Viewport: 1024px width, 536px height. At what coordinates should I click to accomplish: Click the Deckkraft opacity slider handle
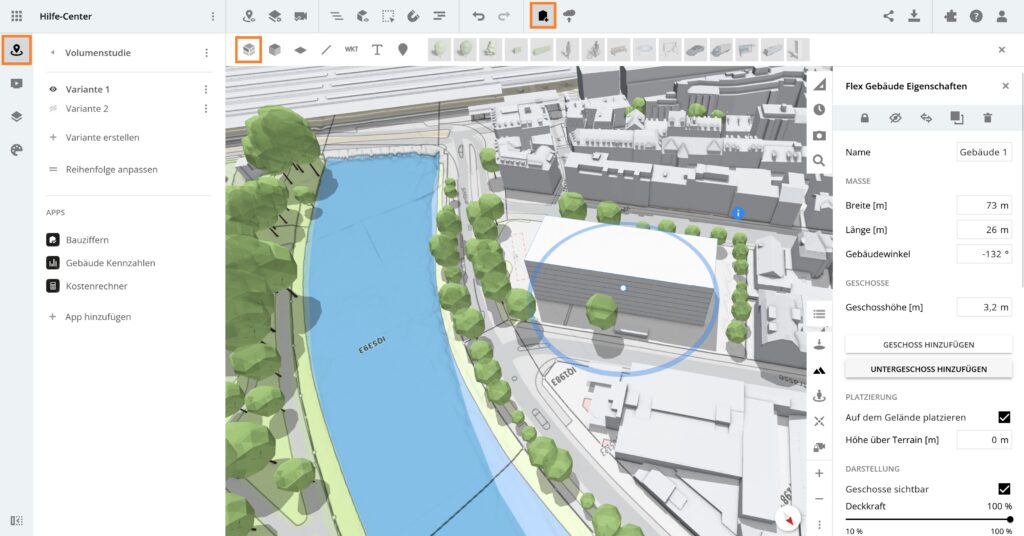1010,519
